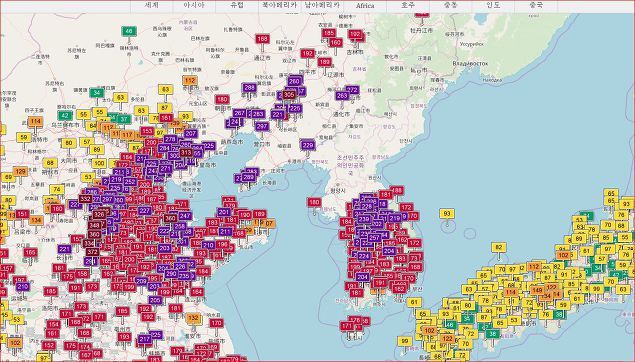Open the yellow 69 marker

(8, 177)
